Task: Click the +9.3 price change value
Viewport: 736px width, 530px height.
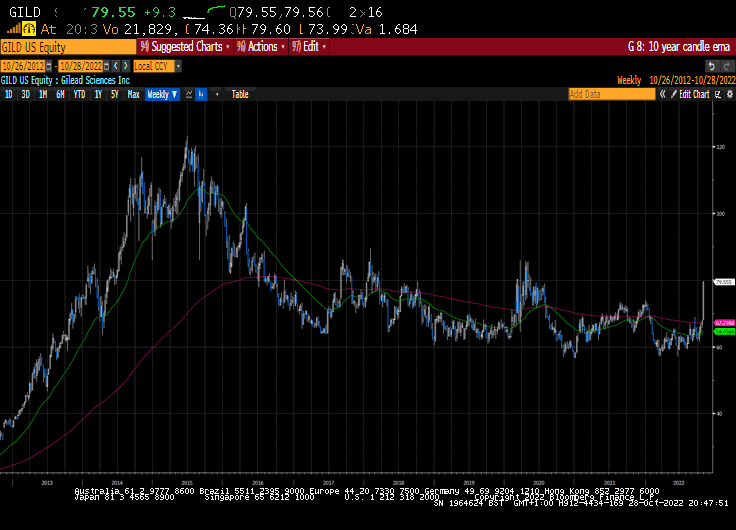Action: coord(160,12)
